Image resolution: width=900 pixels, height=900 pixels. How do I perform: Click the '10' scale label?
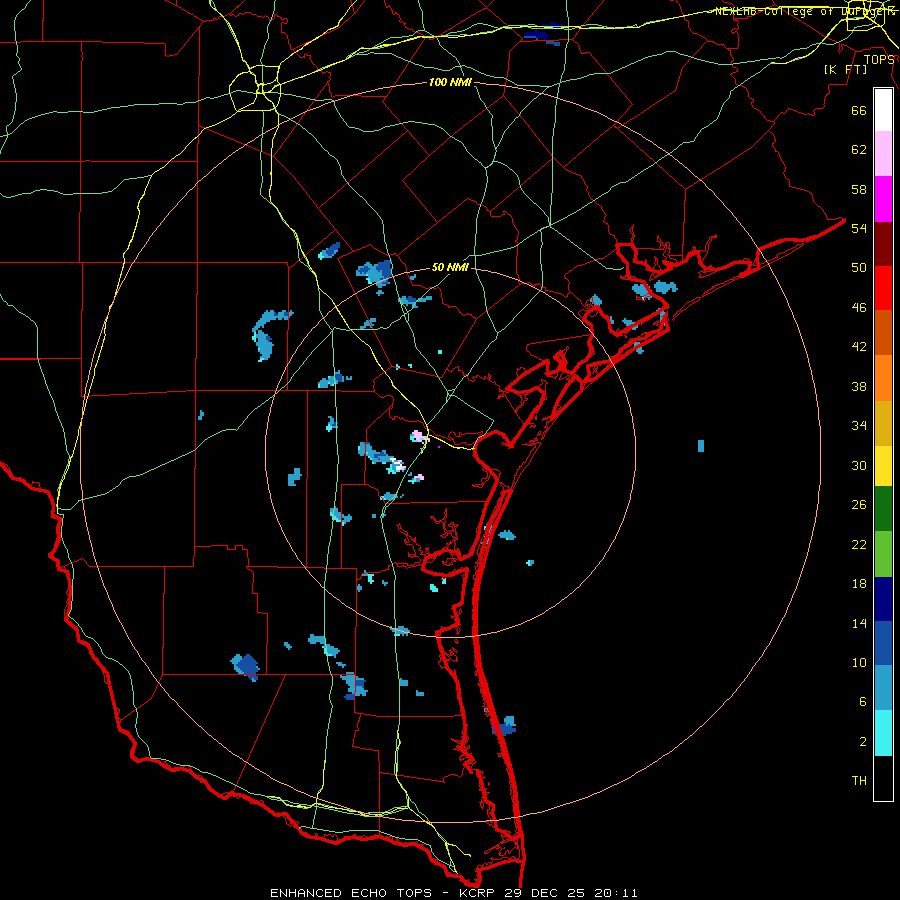tap(859, 663)
